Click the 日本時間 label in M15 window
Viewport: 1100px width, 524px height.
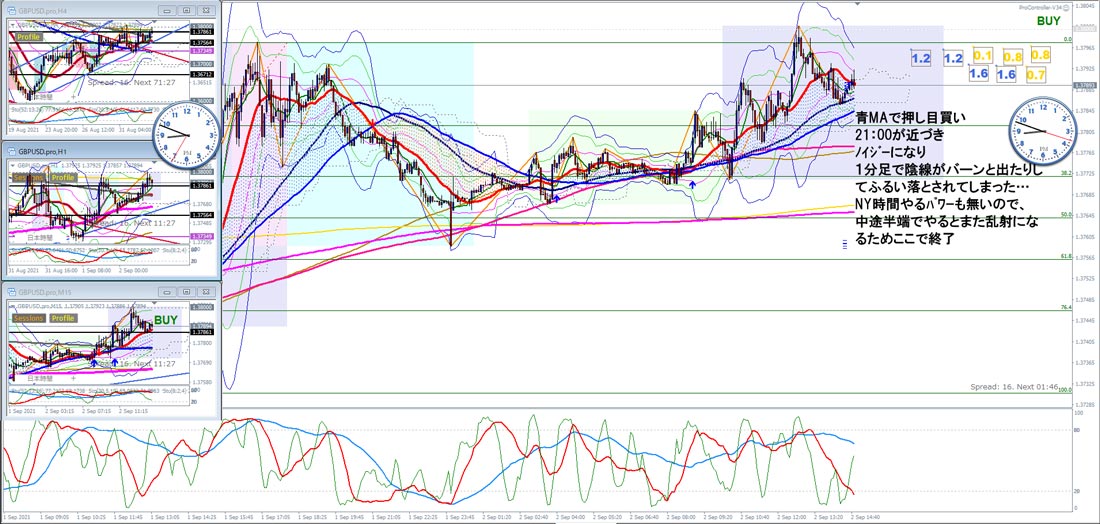tap(42, 378)
